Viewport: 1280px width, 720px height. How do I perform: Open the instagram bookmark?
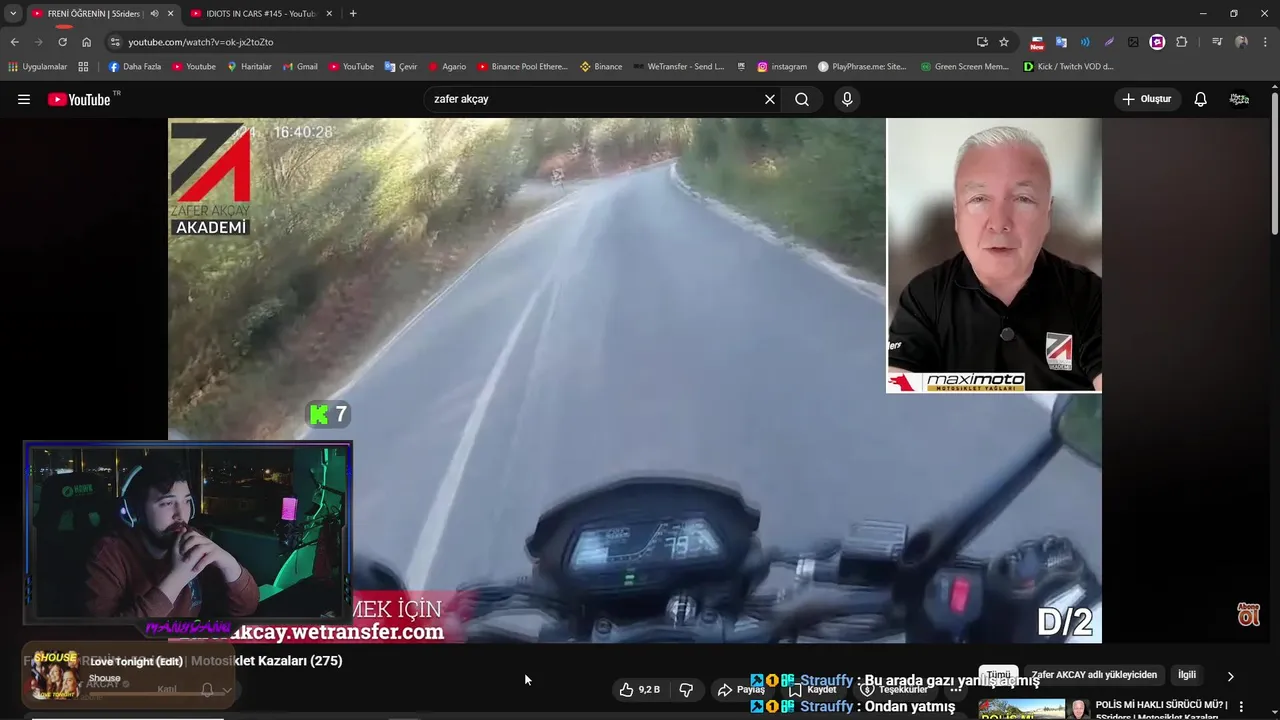(x=781, y=66)
